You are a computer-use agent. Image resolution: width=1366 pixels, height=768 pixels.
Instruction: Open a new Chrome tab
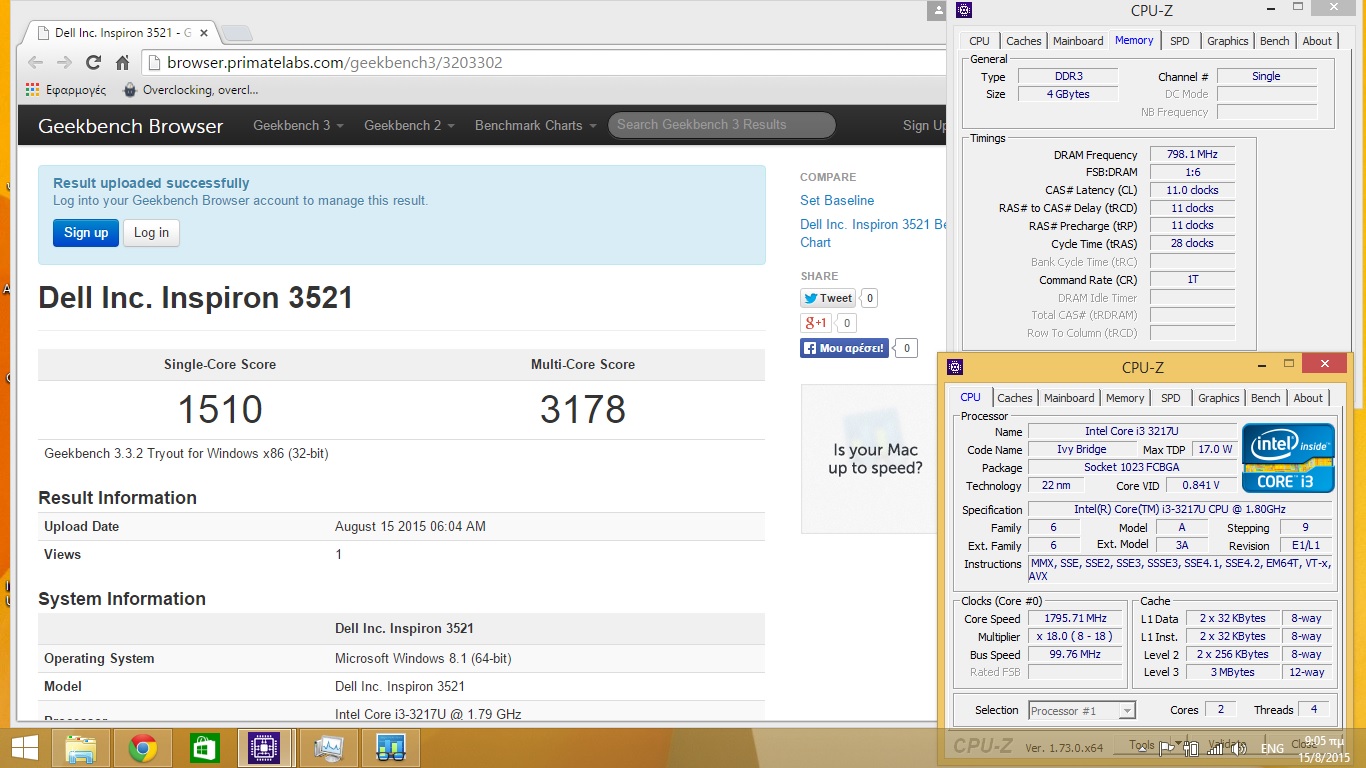[x=236, y=34]
